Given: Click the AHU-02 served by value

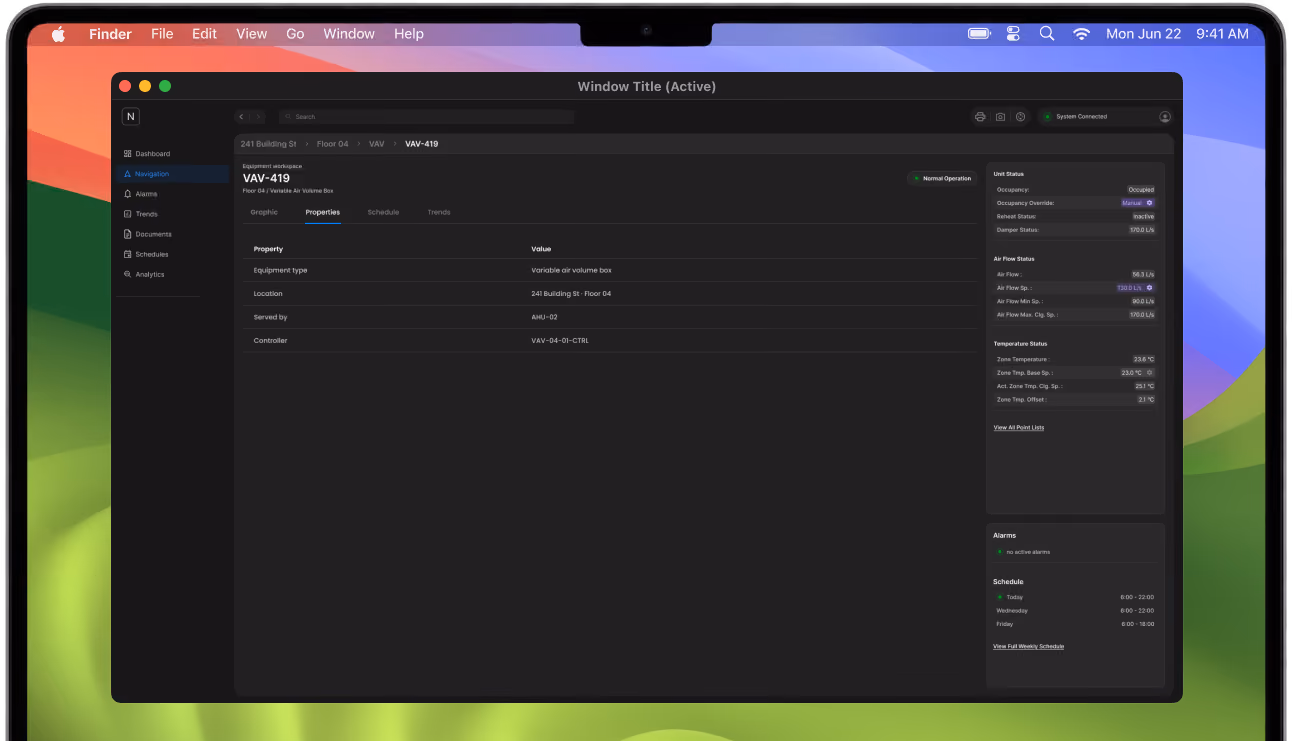Looking at the screenshot, I should (545, 317).
